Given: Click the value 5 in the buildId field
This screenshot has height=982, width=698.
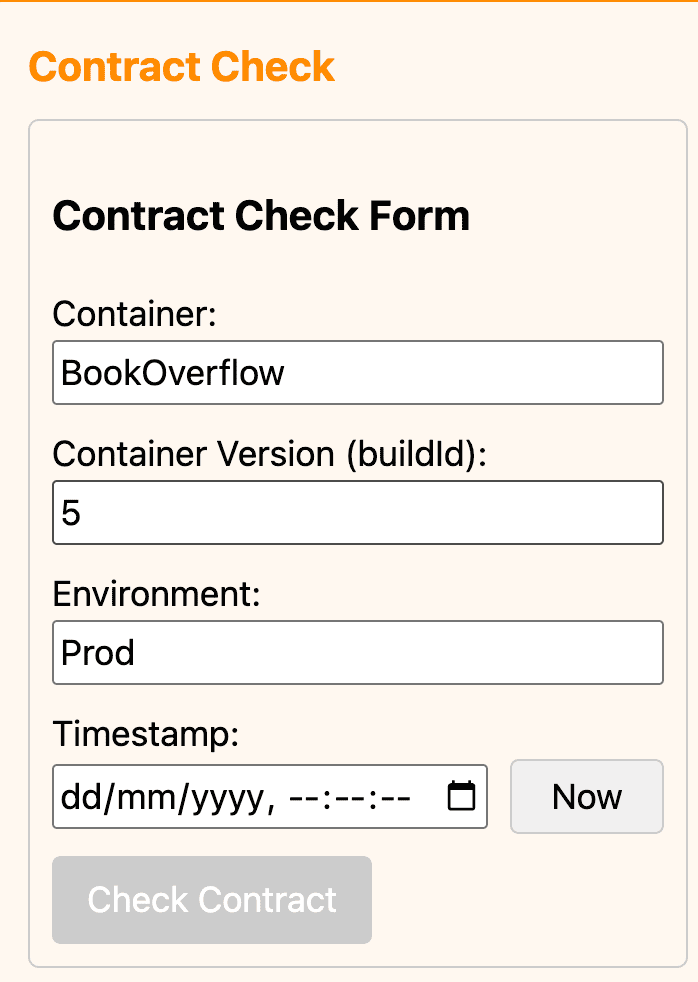Looking at the screenshot, I should [x=66, y=512].
